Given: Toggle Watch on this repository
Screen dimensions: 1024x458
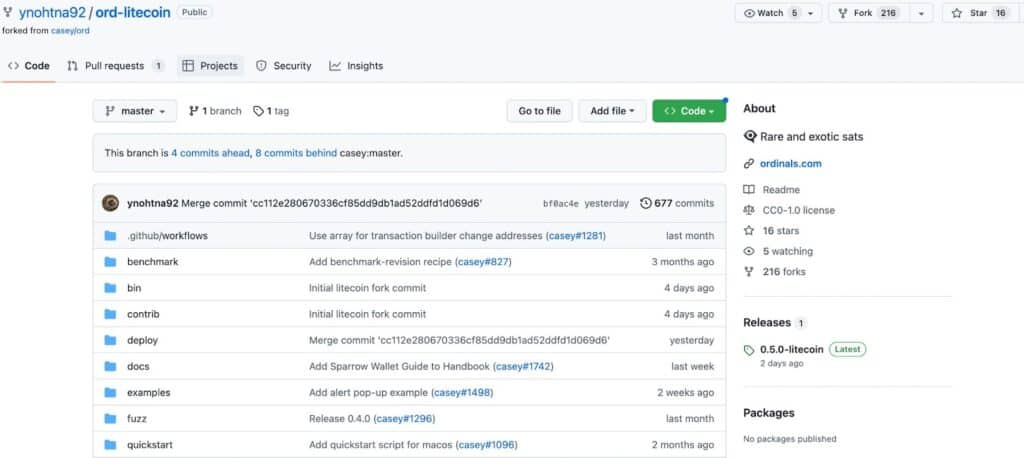Looking at the screenshot, I should click(x=770, y=13).
